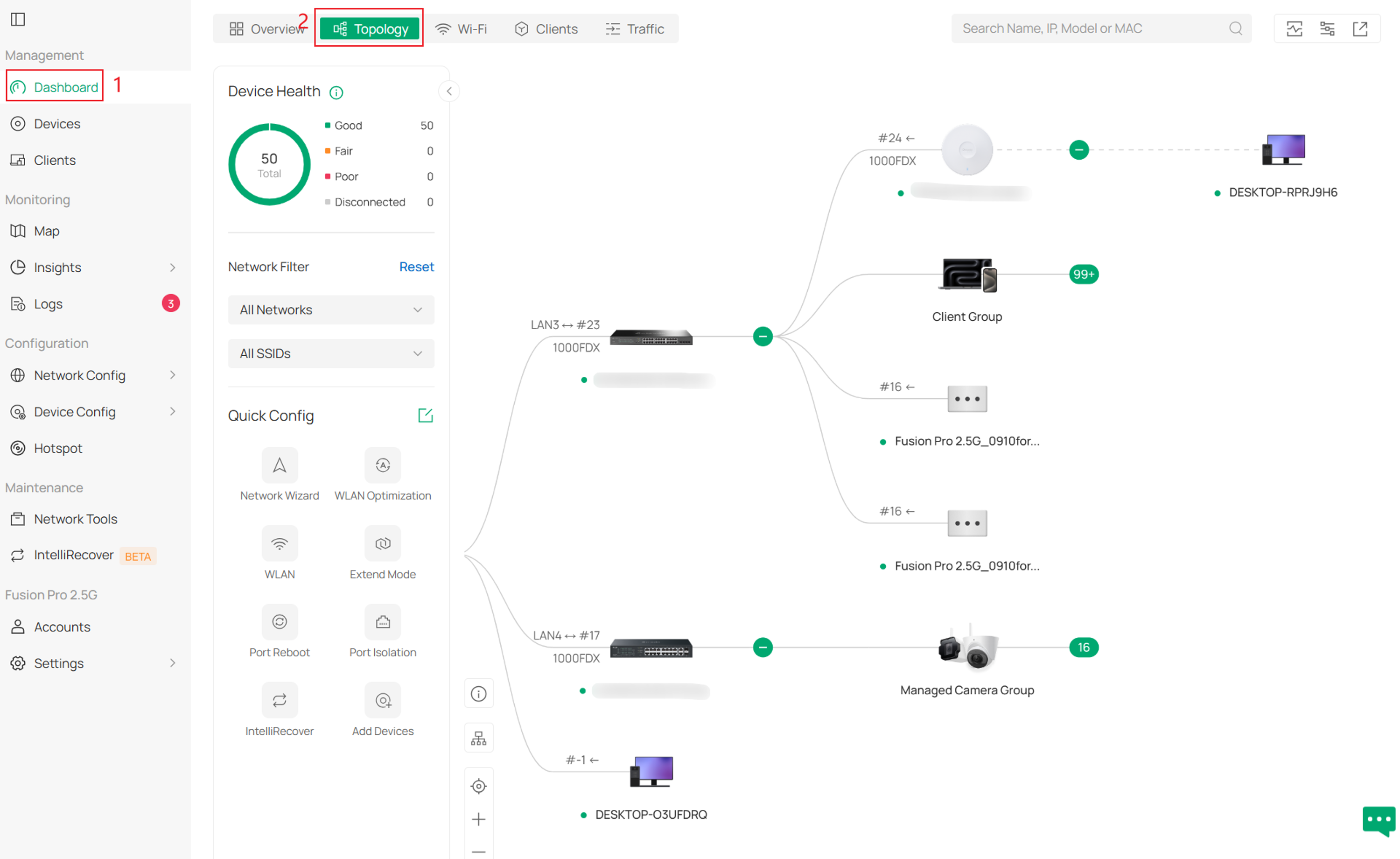Open Extend Mode quick config
Screen dimensions: 1400x859
coord(383,544)
